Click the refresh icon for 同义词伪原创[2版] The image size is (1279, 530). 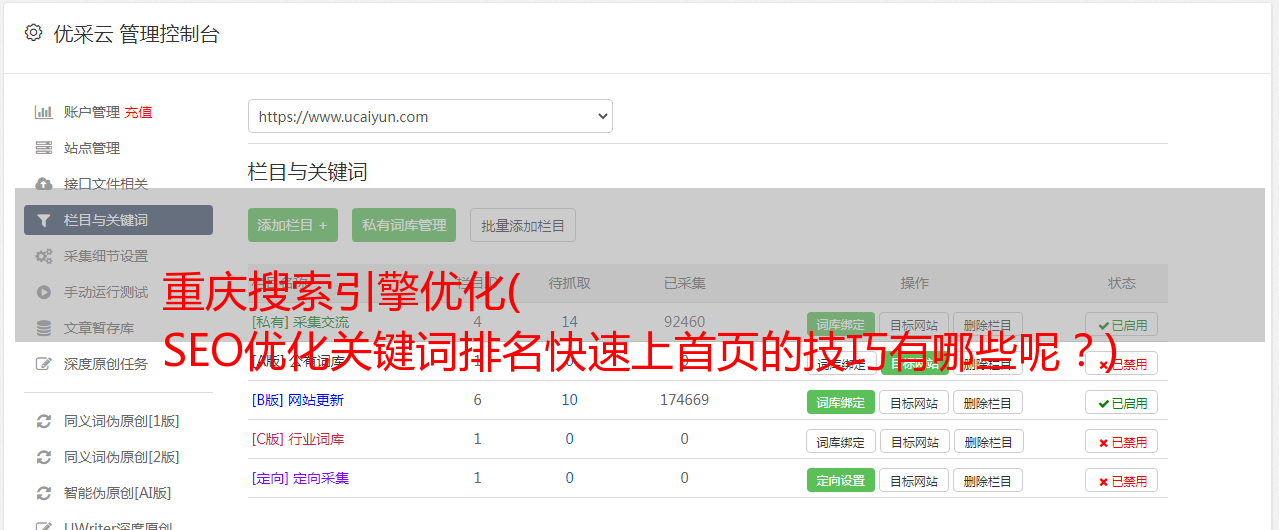click(43, 457)
